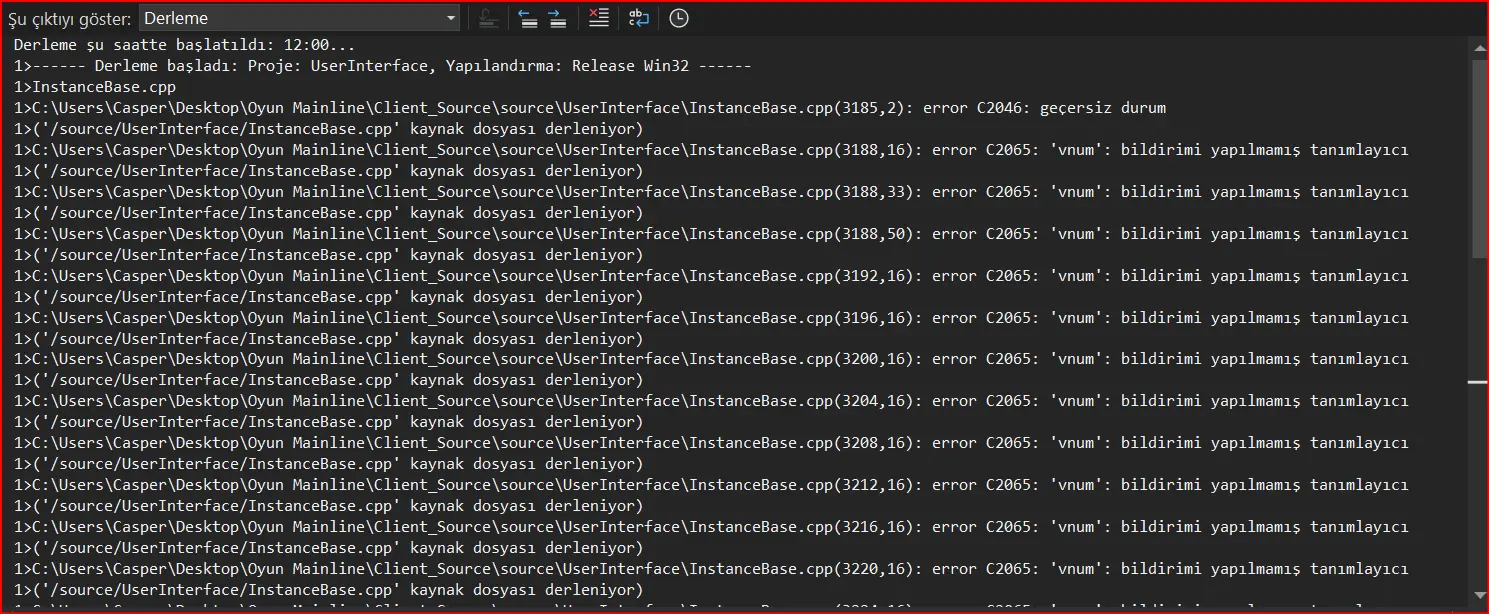
Task: Click the disabled find message in code icon
Action: pyautogui.click(x=488, y=18)
